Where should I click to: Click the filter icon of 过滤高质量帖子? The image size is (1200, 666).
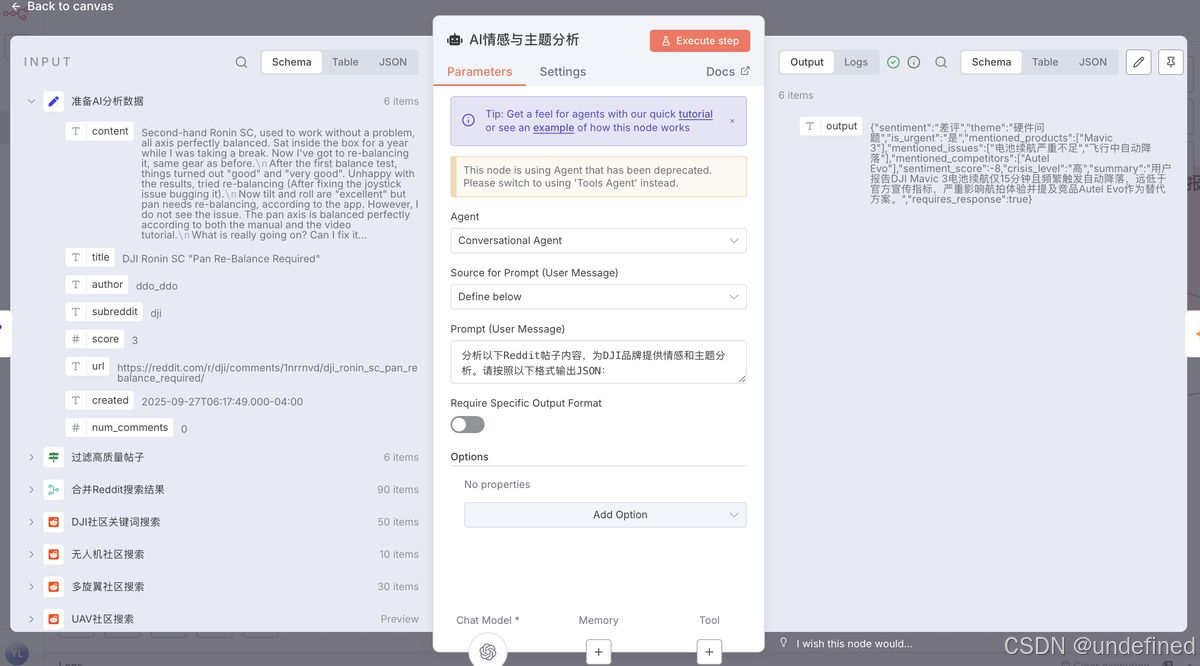click(53, 457)
